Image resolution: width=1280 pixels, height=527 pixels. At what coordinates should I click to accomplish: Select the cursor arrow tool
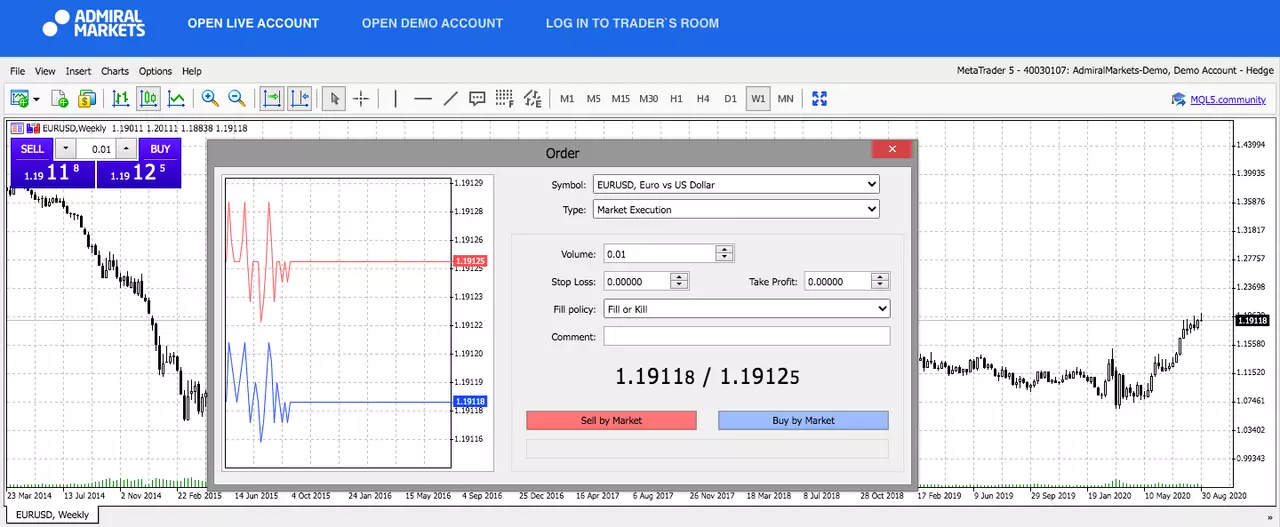(334, 98)
